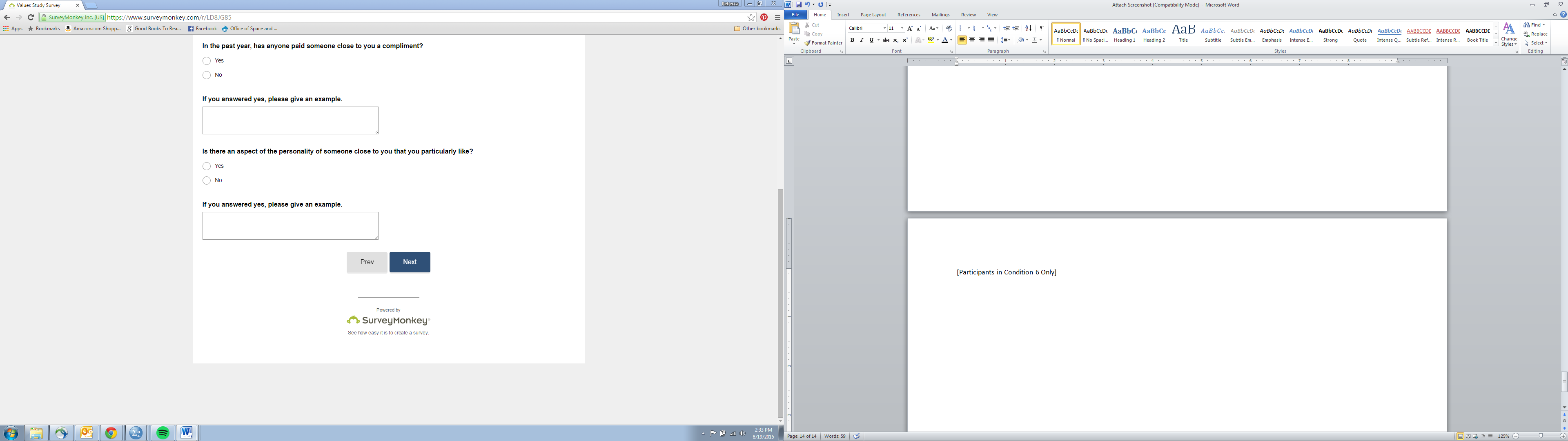Select No for the compliment question

(x=207, y=76)
